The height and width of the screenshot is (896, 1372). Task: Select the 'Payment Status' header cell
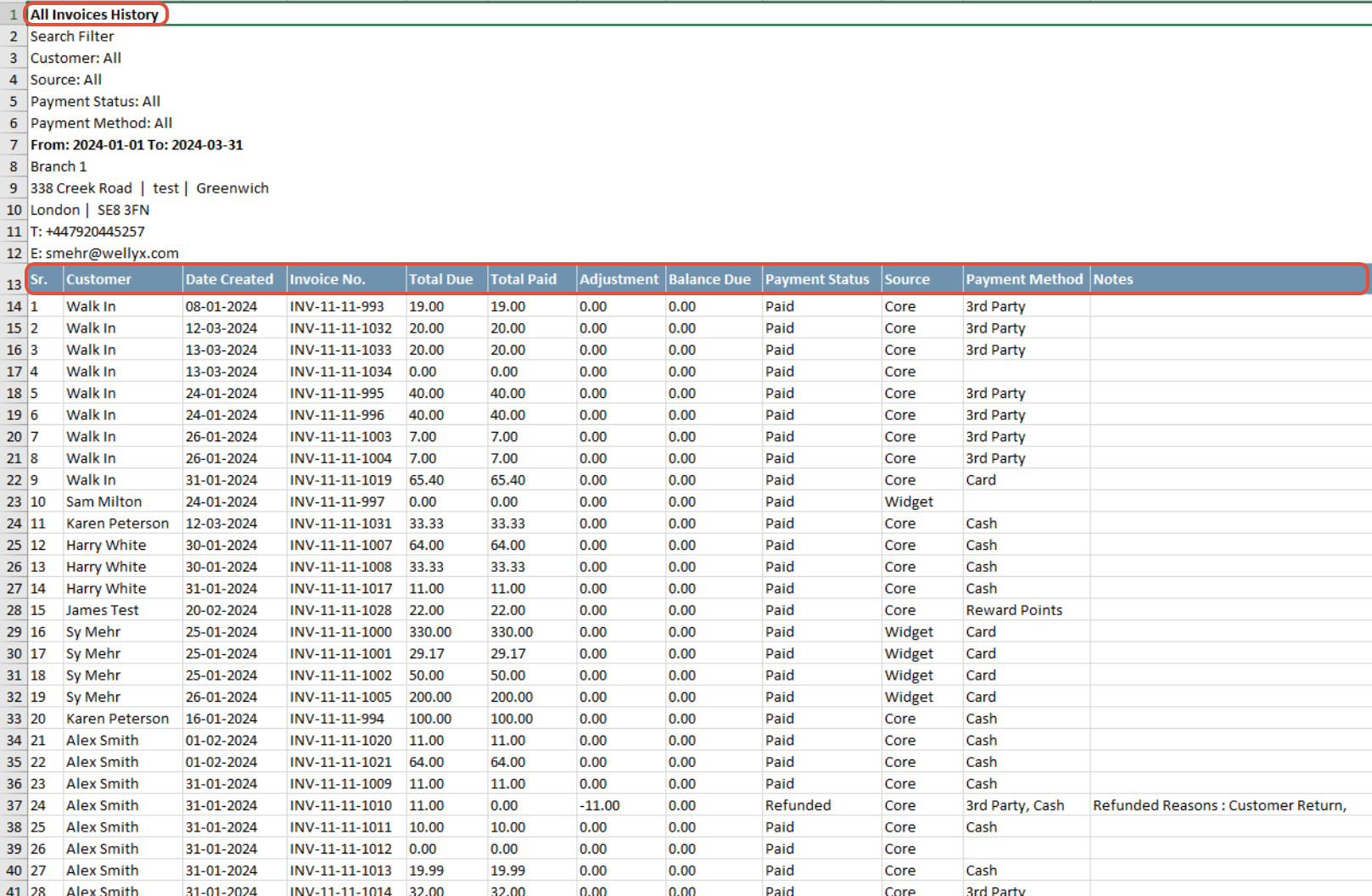point(822,279)
